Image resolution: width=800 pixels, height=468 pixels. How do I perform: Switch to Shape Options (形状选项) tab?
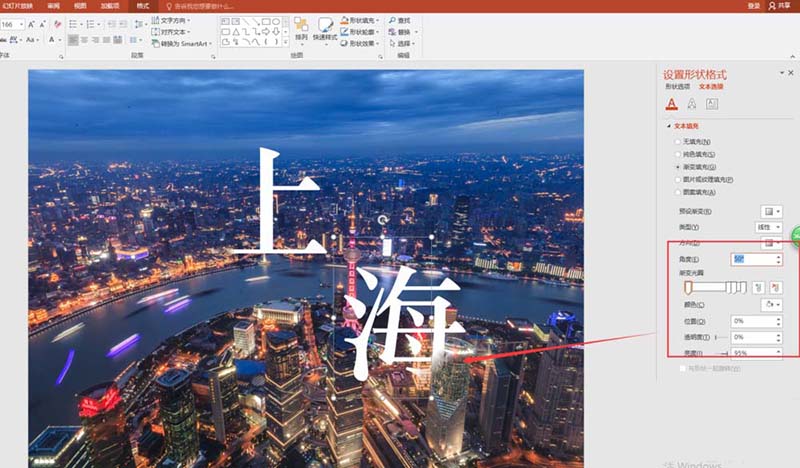pyautogui.click(x=678, y=87)
